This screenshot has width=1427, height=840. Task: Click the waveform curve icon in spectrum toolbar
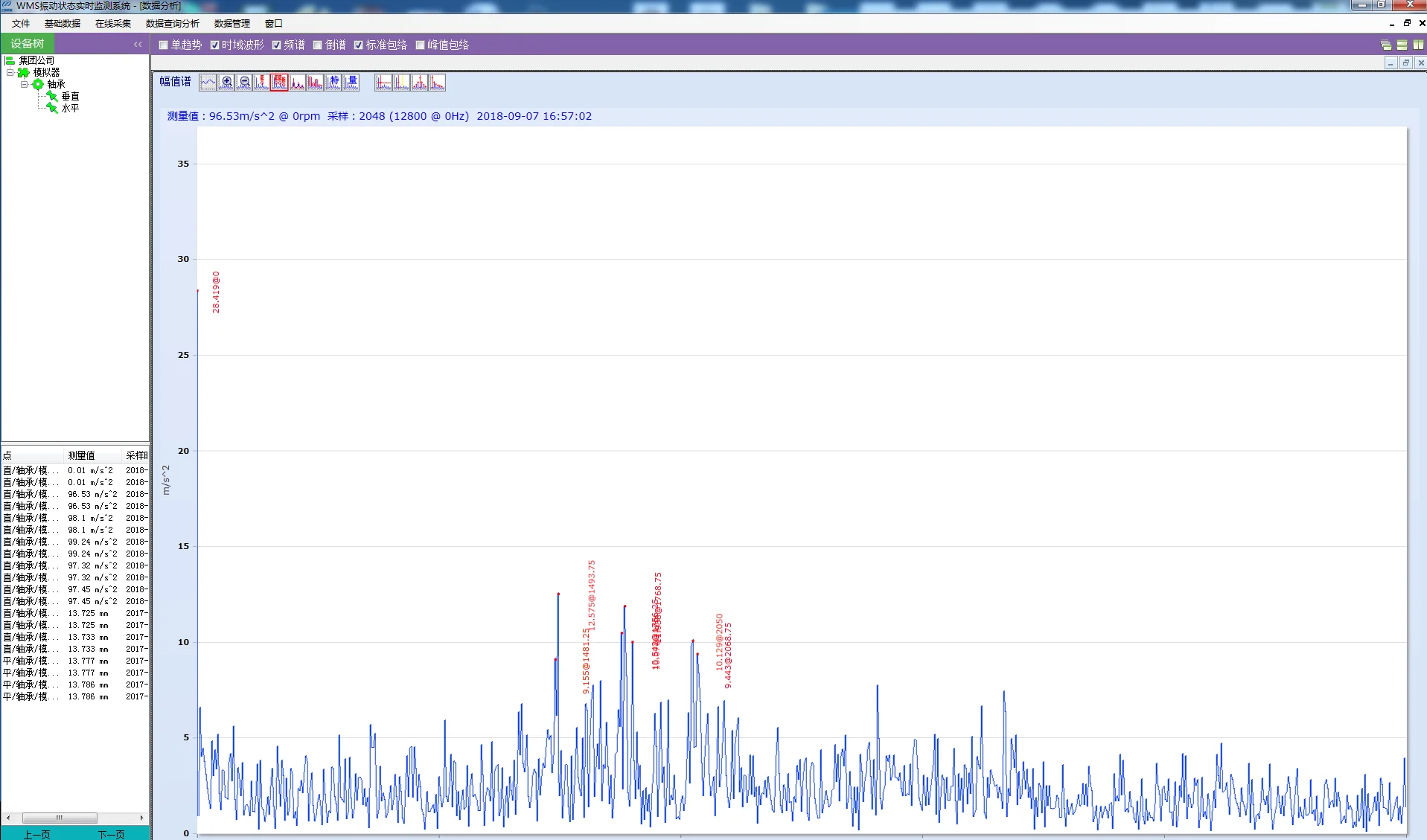pyautogui.click(x=208, y=83)
